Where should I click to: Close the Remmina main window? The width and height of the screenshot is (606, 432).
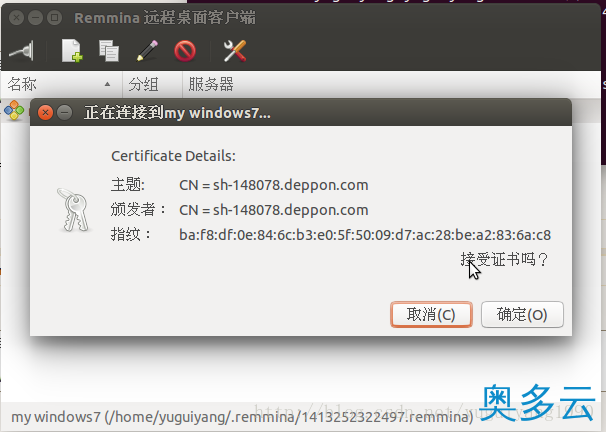16,18
